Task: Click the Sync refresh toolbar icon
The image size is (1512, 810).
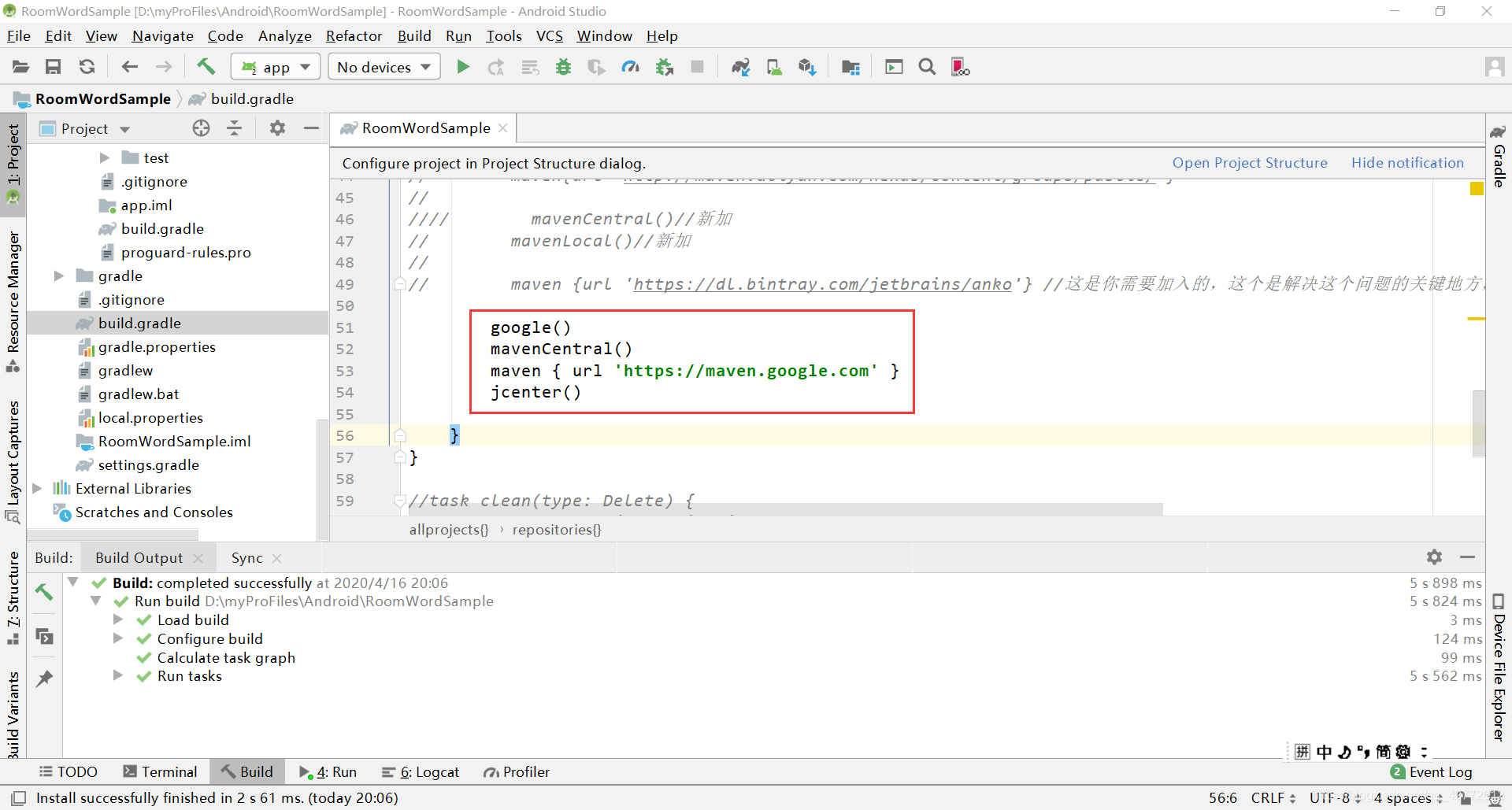Action: click(x=87, y=67)
